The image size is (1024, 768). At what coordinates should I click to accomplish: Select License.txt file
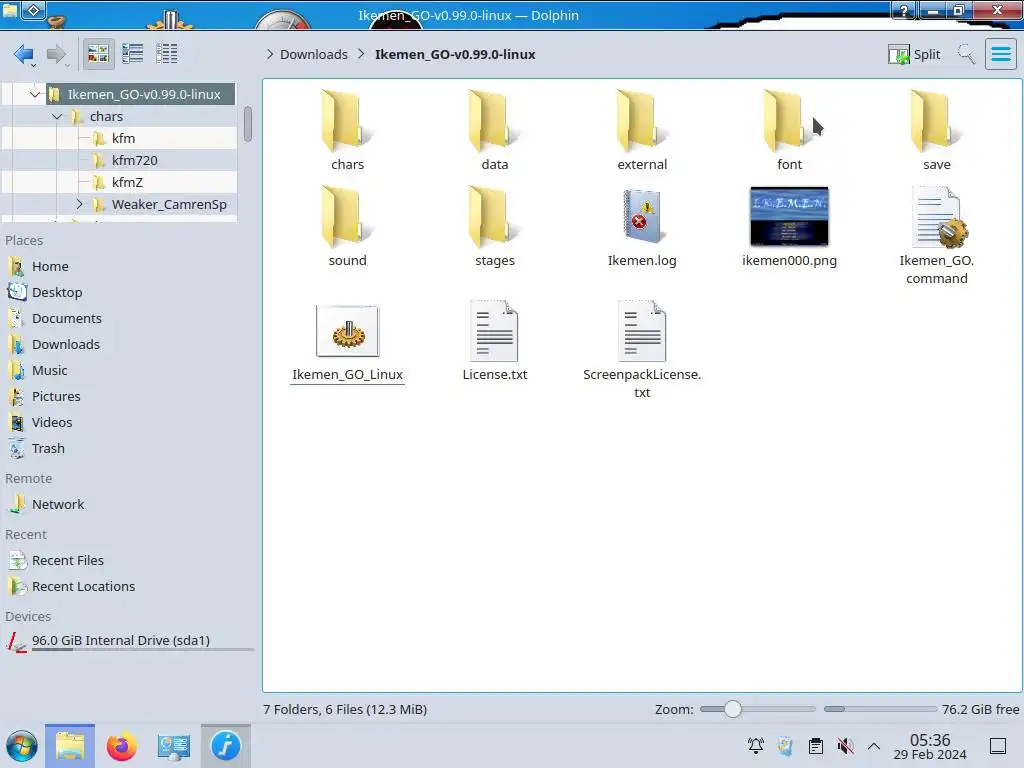[494, 342]
